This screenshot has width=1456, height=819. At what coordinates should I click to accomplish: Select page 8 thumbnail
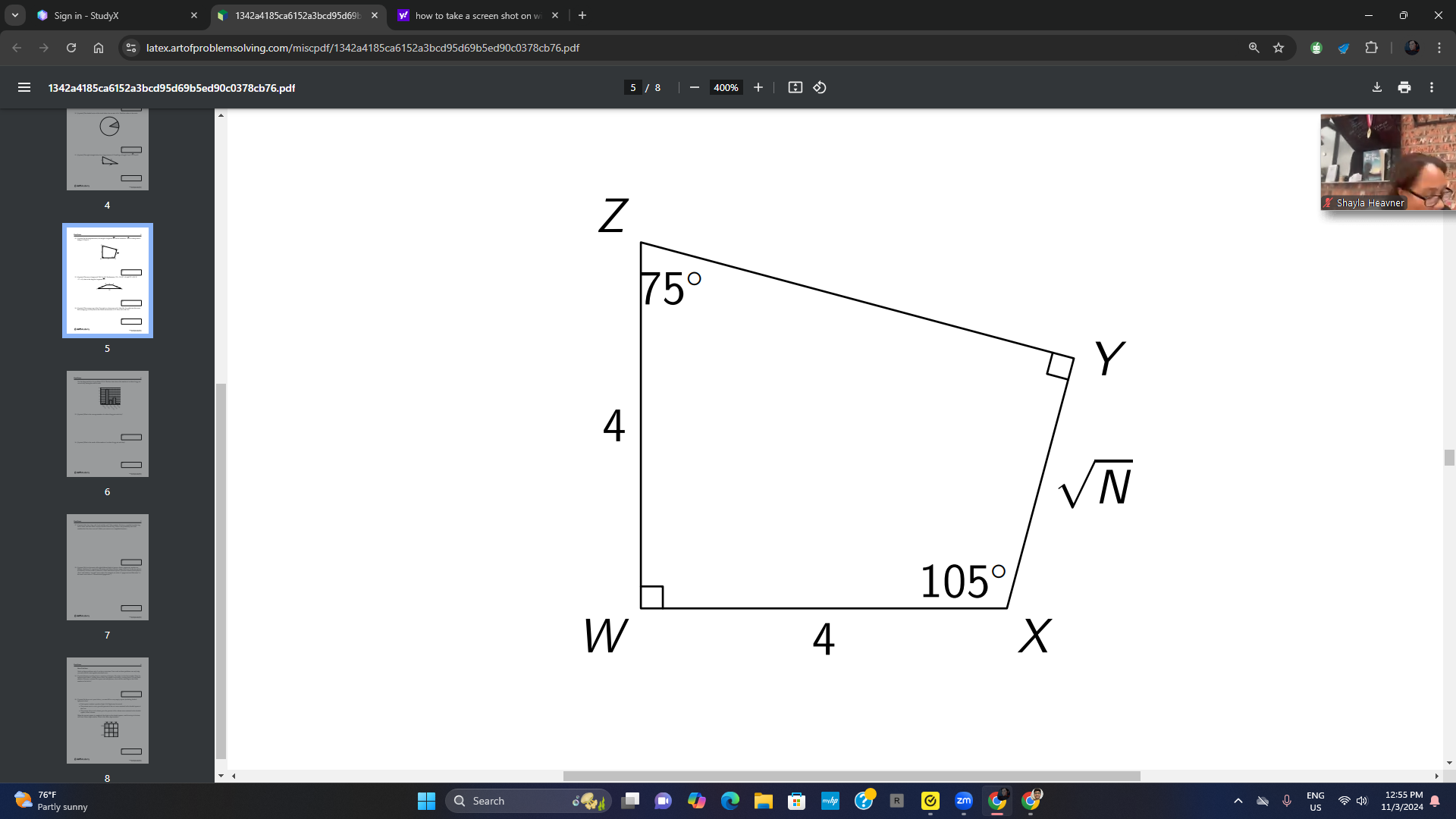[108, 711]
